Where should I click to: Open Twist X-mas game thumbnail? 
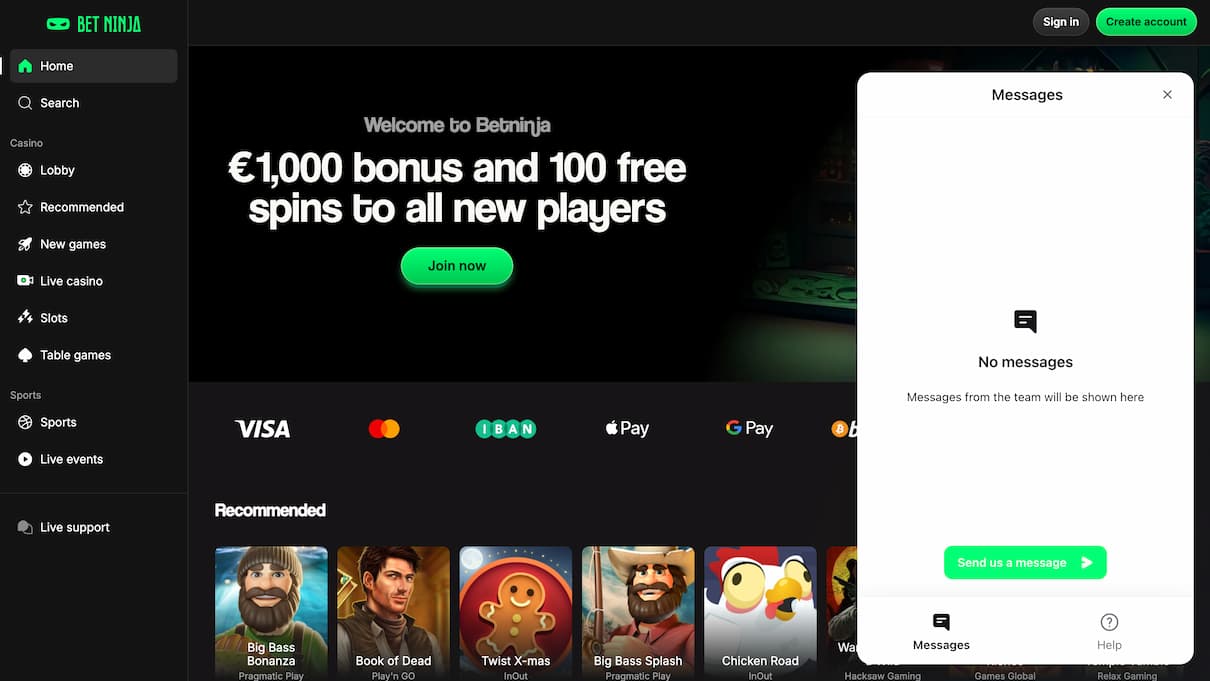pyautogui.click(x=516, y=613)
